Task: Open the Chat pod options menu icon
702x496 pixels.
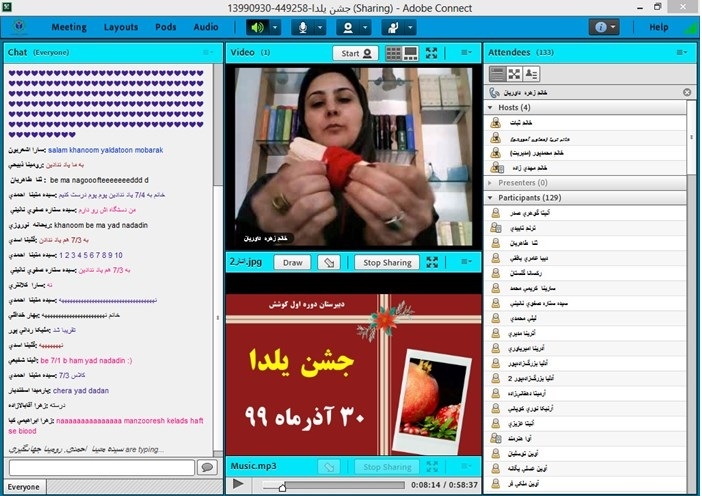Action: click(x=208, y=52)
